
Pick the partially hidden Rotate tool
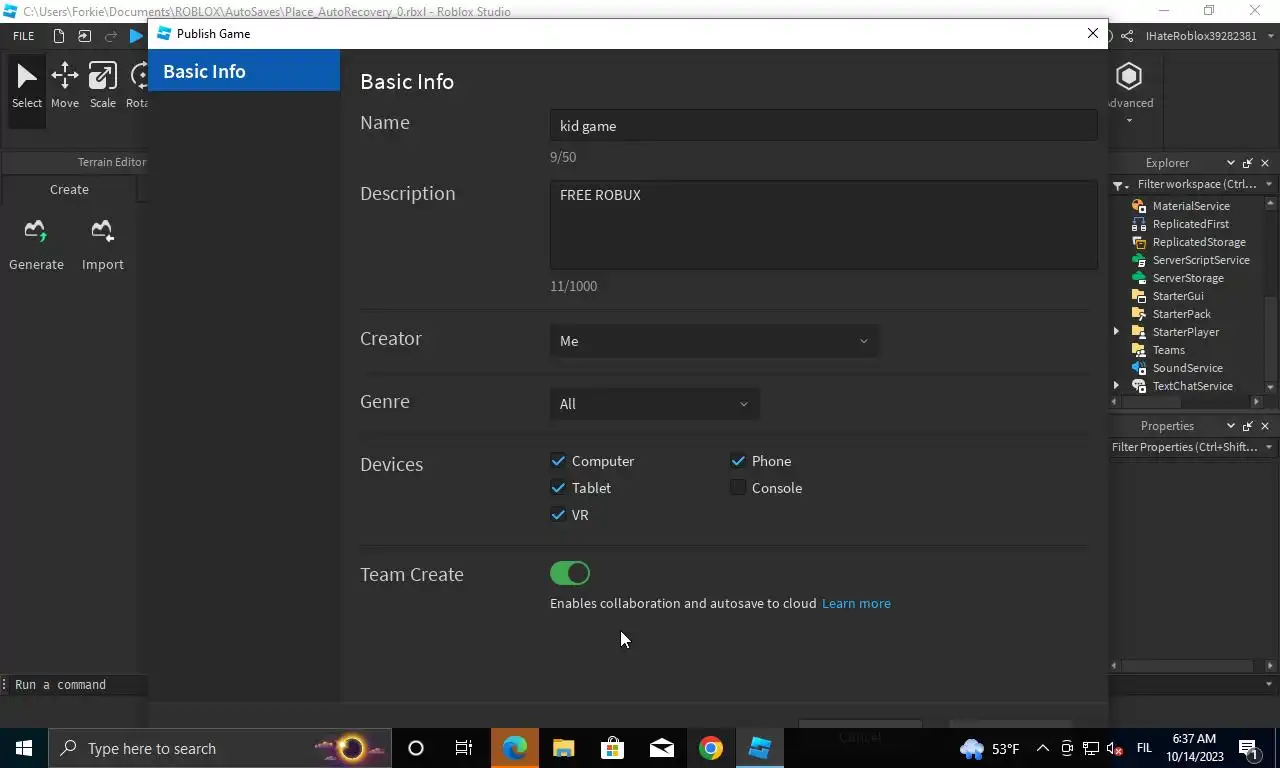(x=137, y=85)
